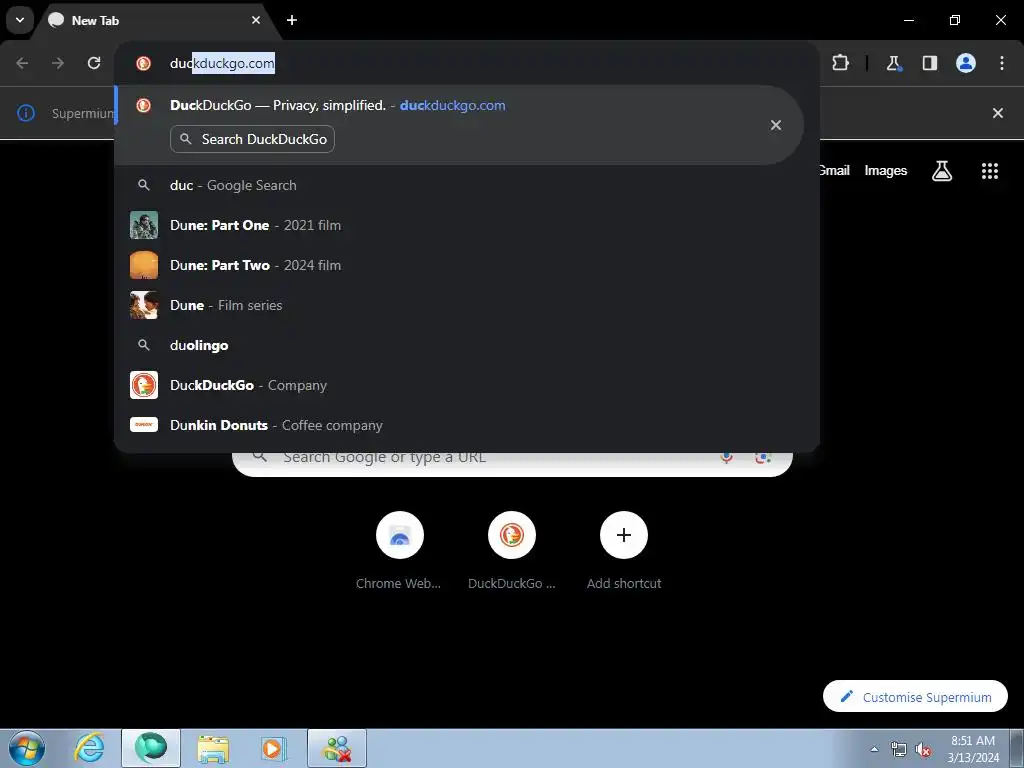The image size is (1024, 768).
Task: Open the profile avatar menu
Action: tap(966, 63)
